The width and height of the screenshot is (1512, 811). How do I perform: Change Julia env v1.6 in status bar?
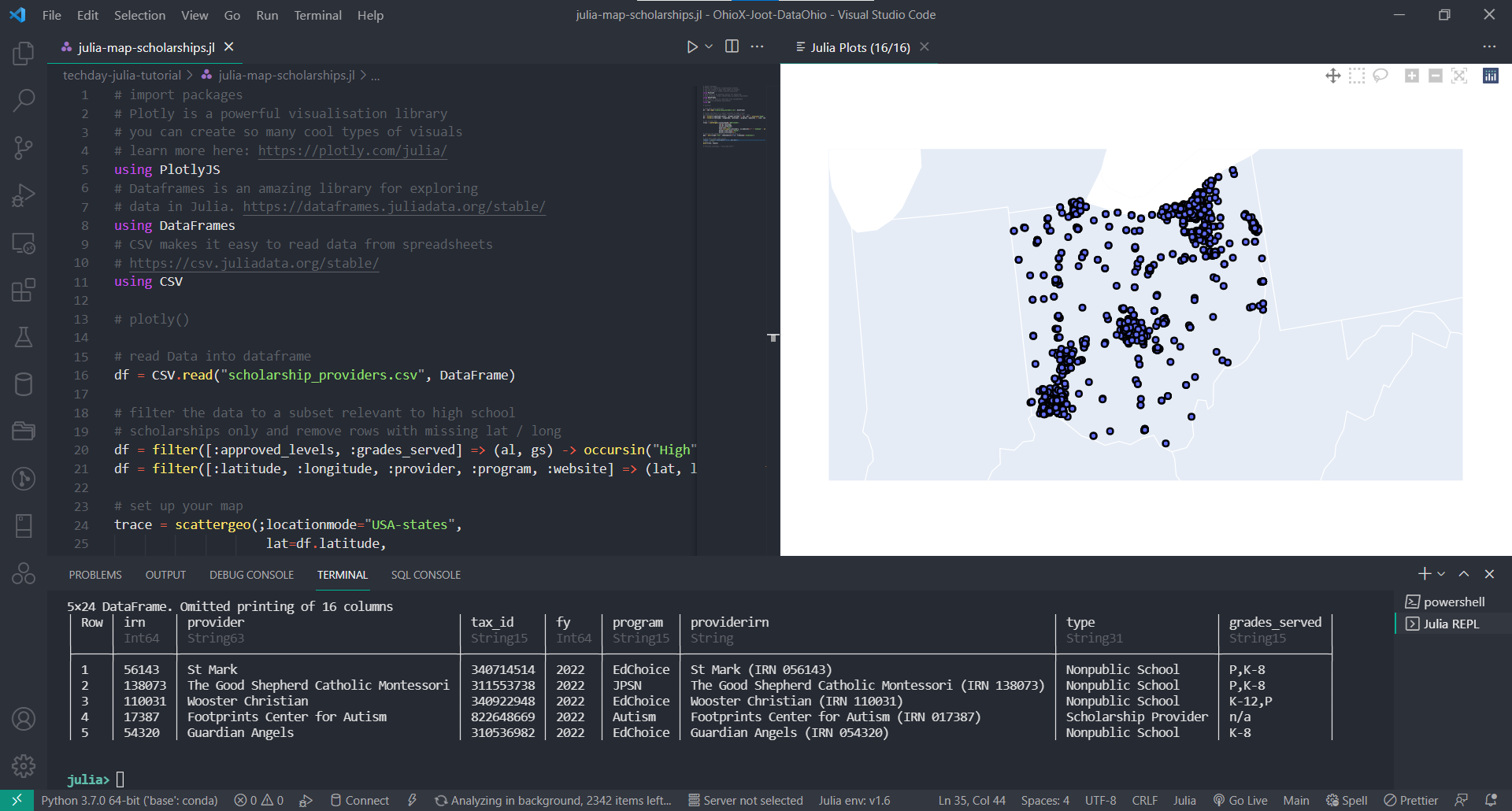(854, 800)
